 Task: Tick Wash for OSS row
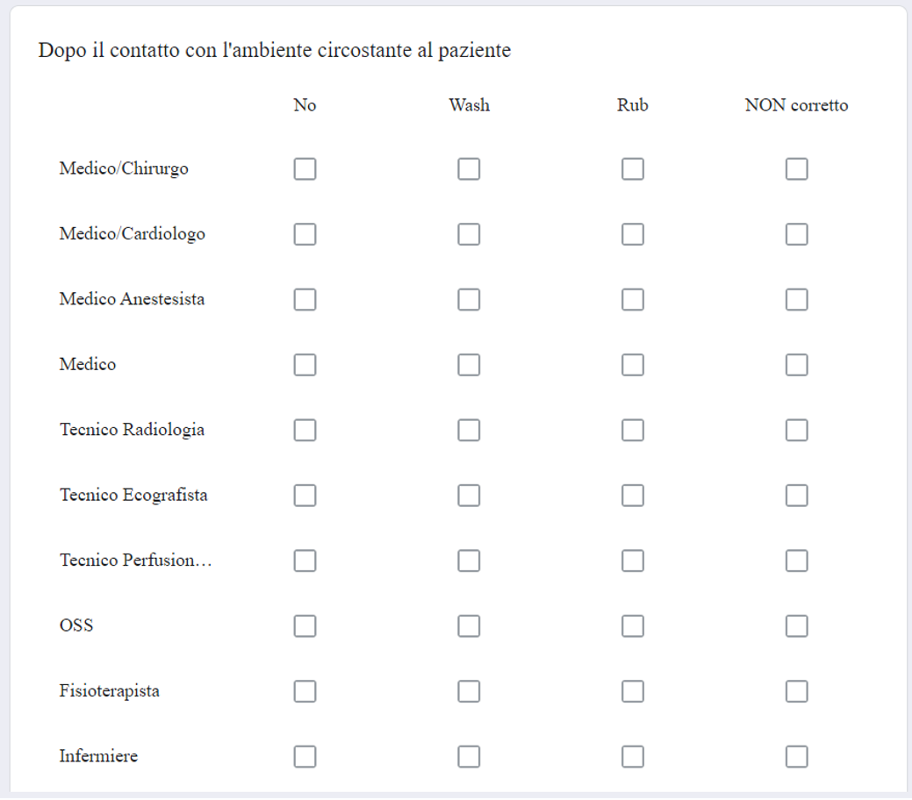(x=469, y=626)
